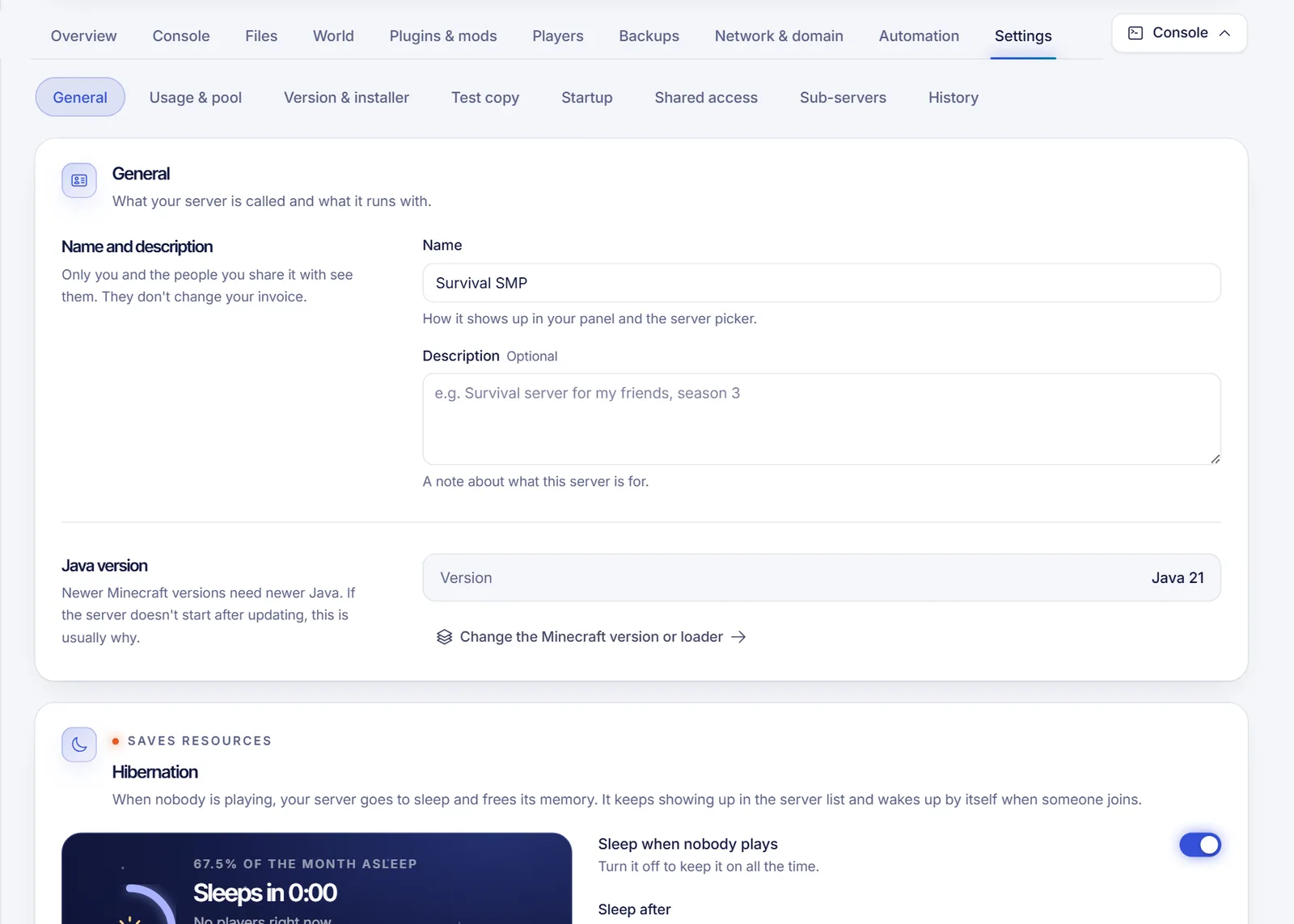Click the terminal icon on Console button

point(1135,33)
